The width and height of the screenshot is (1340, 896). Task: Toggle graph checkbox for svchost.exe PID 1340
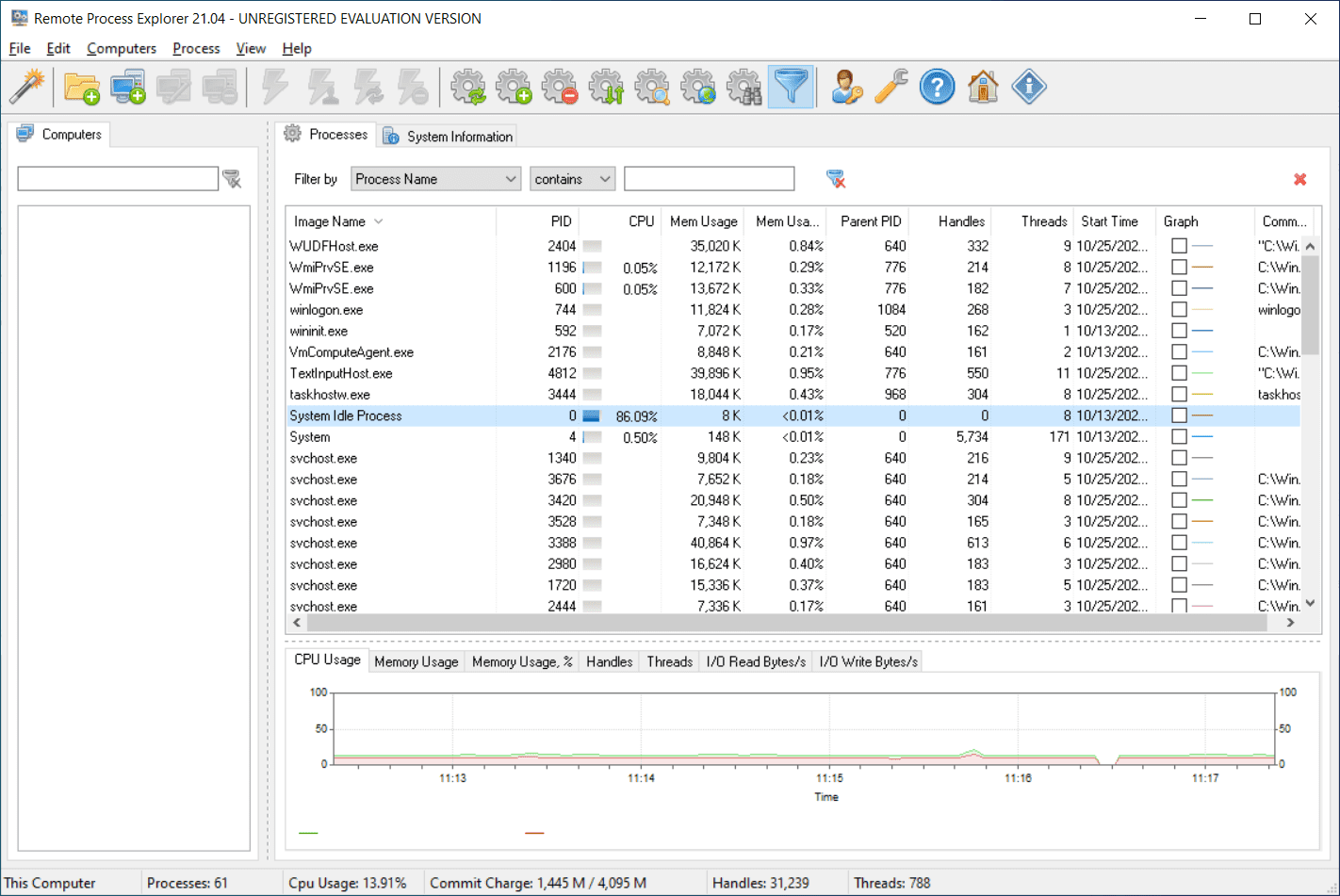[x=1179, y=458]
